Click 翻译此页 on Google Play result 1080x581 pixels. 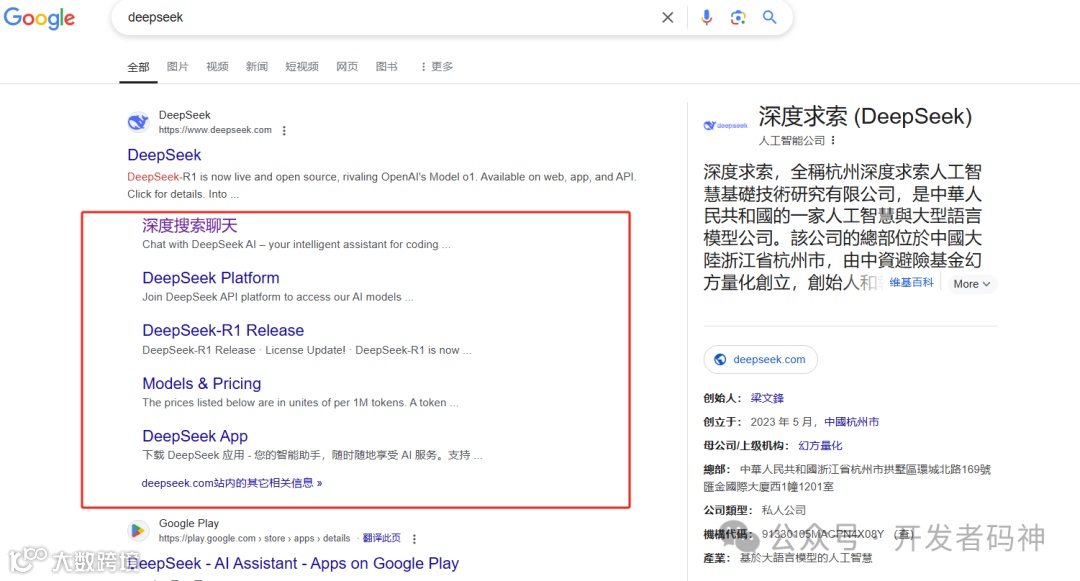(x=382, y=538)
